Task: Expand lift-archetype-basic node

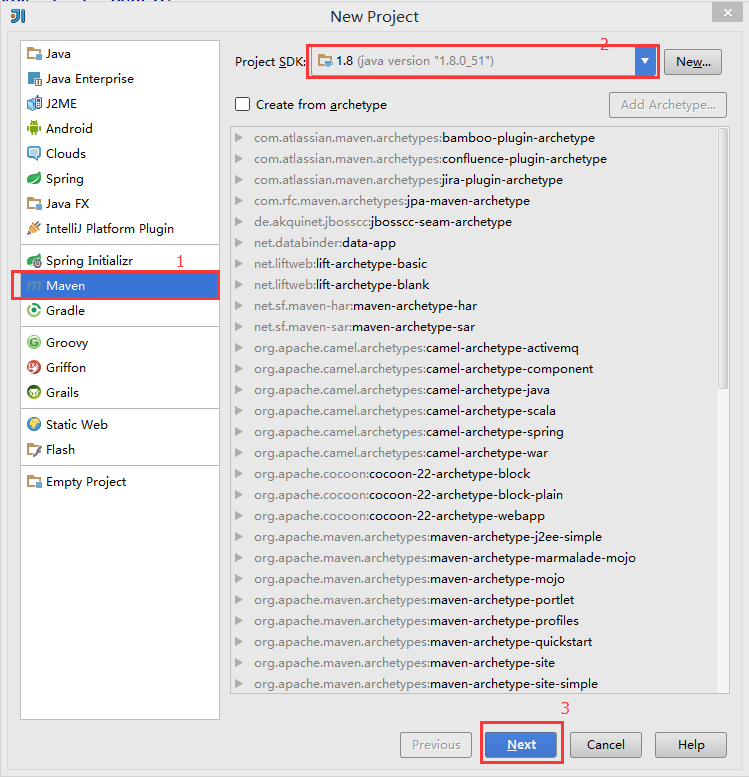Action: point(239,264)
